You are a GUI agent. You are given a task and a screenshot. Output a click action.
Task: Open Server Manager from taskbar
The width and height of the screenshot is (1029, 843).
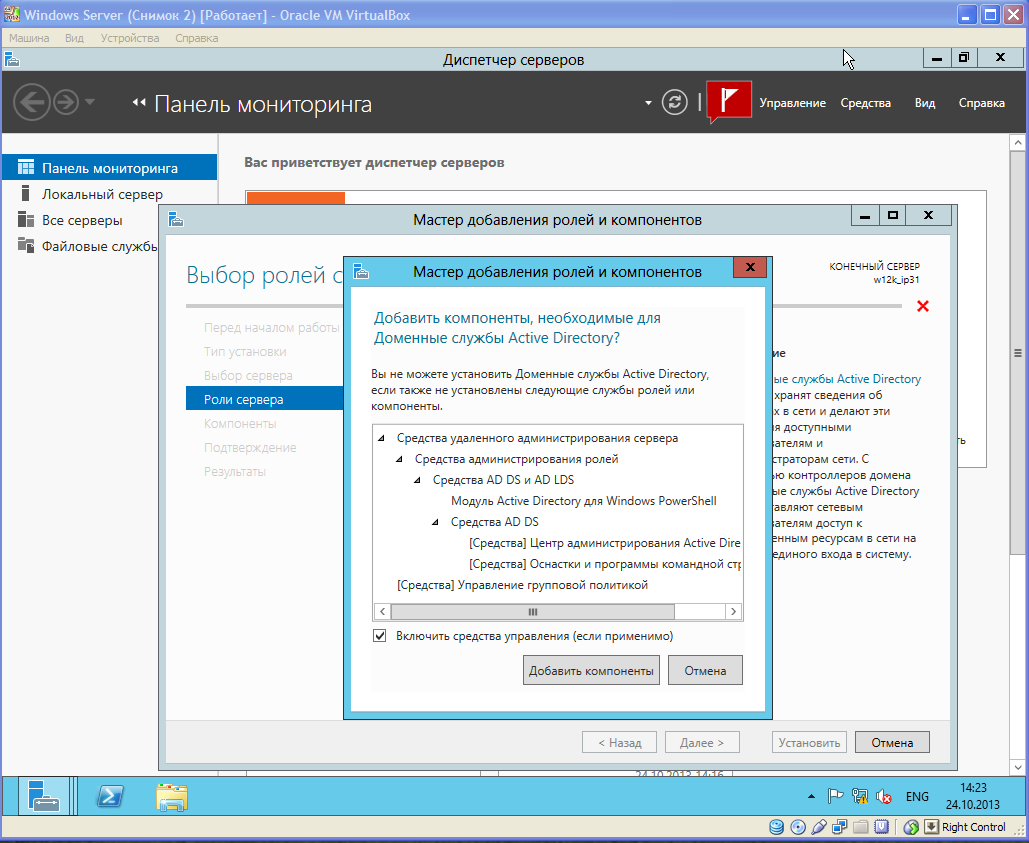pos(44,796)
